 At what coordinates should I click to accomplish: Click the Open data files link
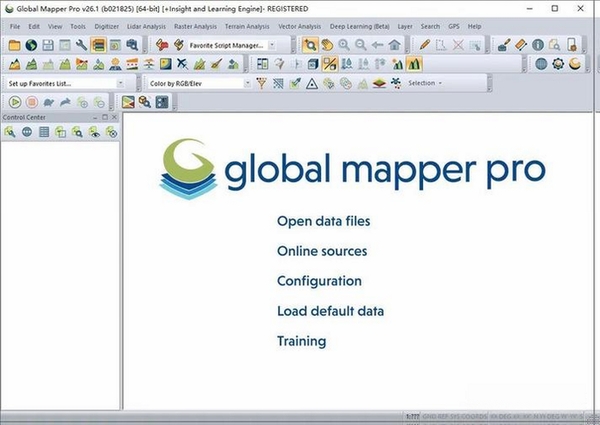tap(323, 221)
